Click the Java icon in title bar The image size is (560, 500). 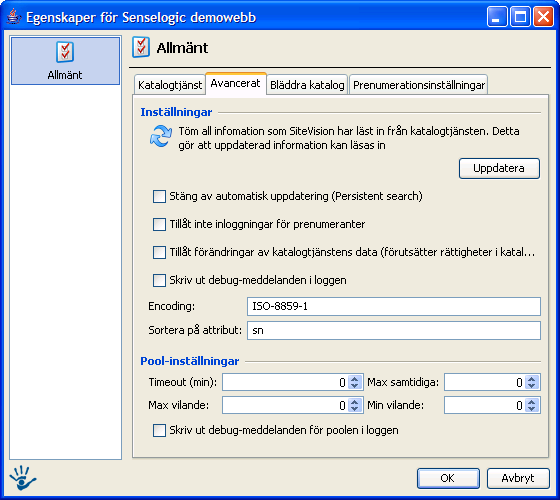(13, 16)
